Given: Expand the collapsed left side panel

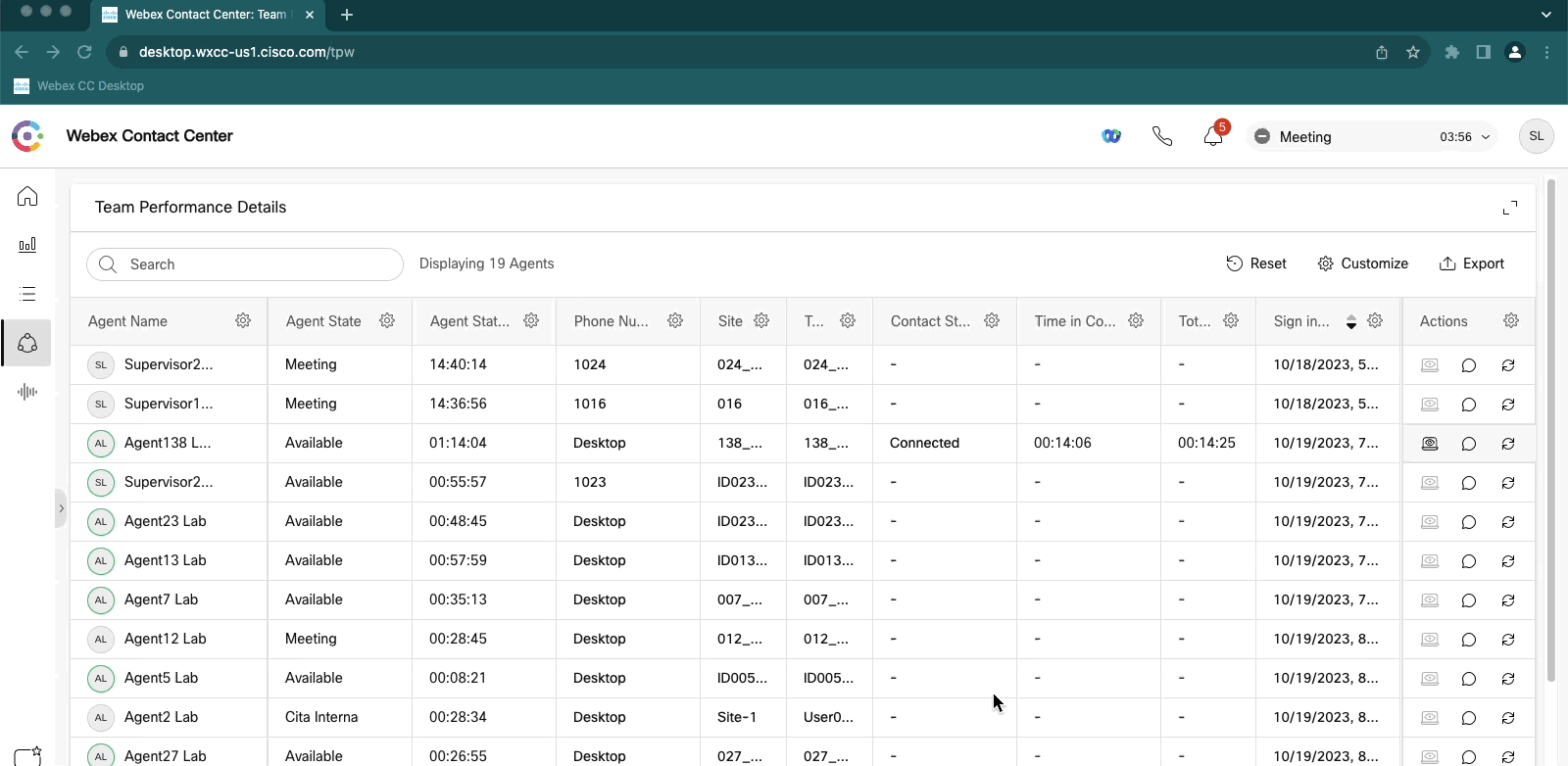Looking at the screenshot, I should click(x=61, y=508).
